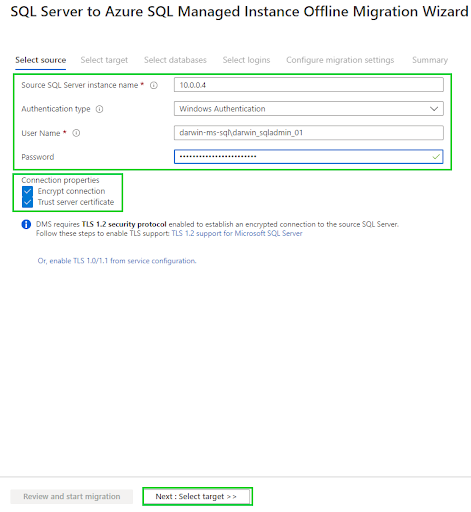Focus the Source SQL Server instance name field
Image resolution: width=471 pixels, height=512 pixels.
pos(309,85)
